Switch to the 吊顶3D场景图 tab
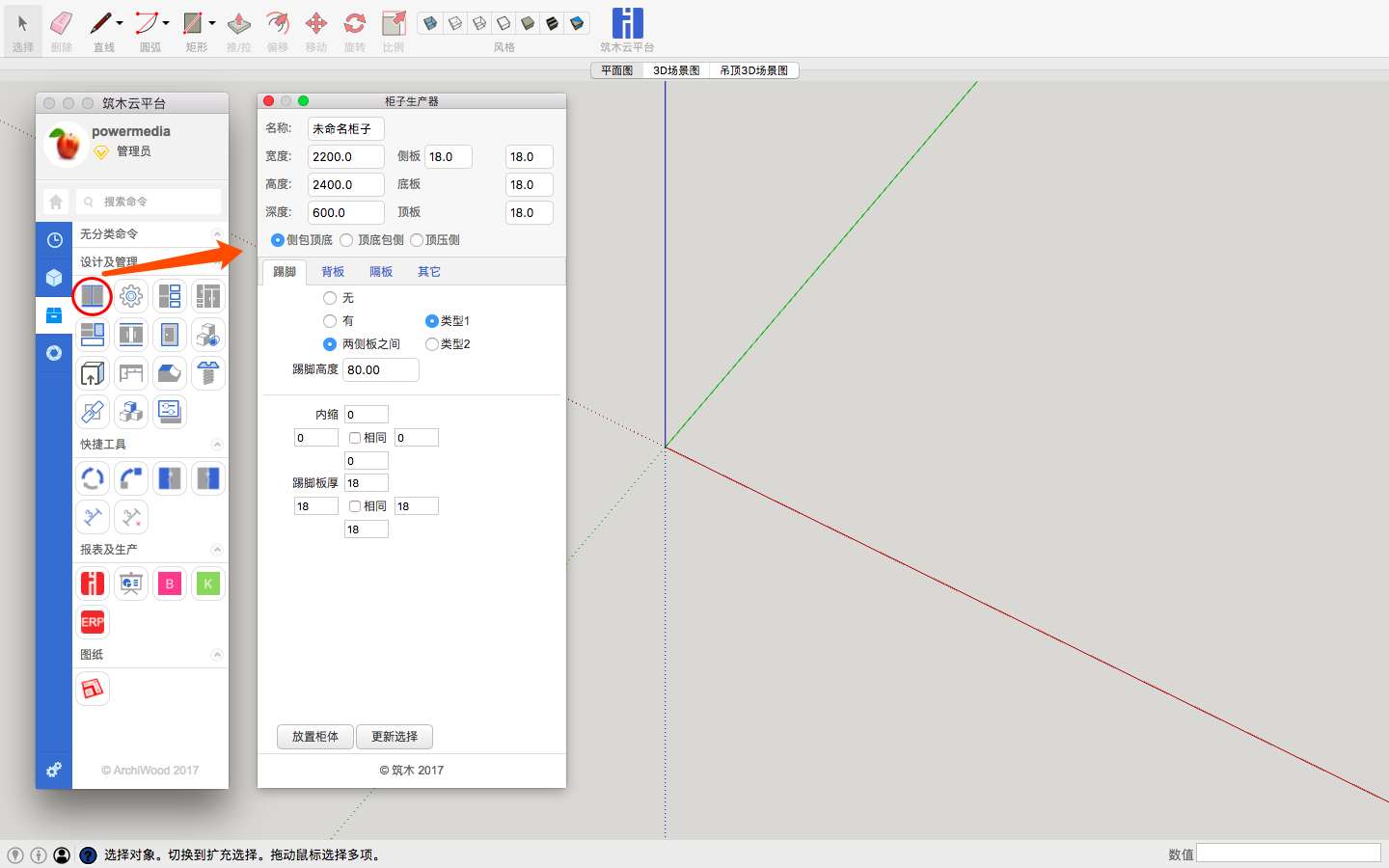This screenshot has width=1389, height=868. pos(753,70)
